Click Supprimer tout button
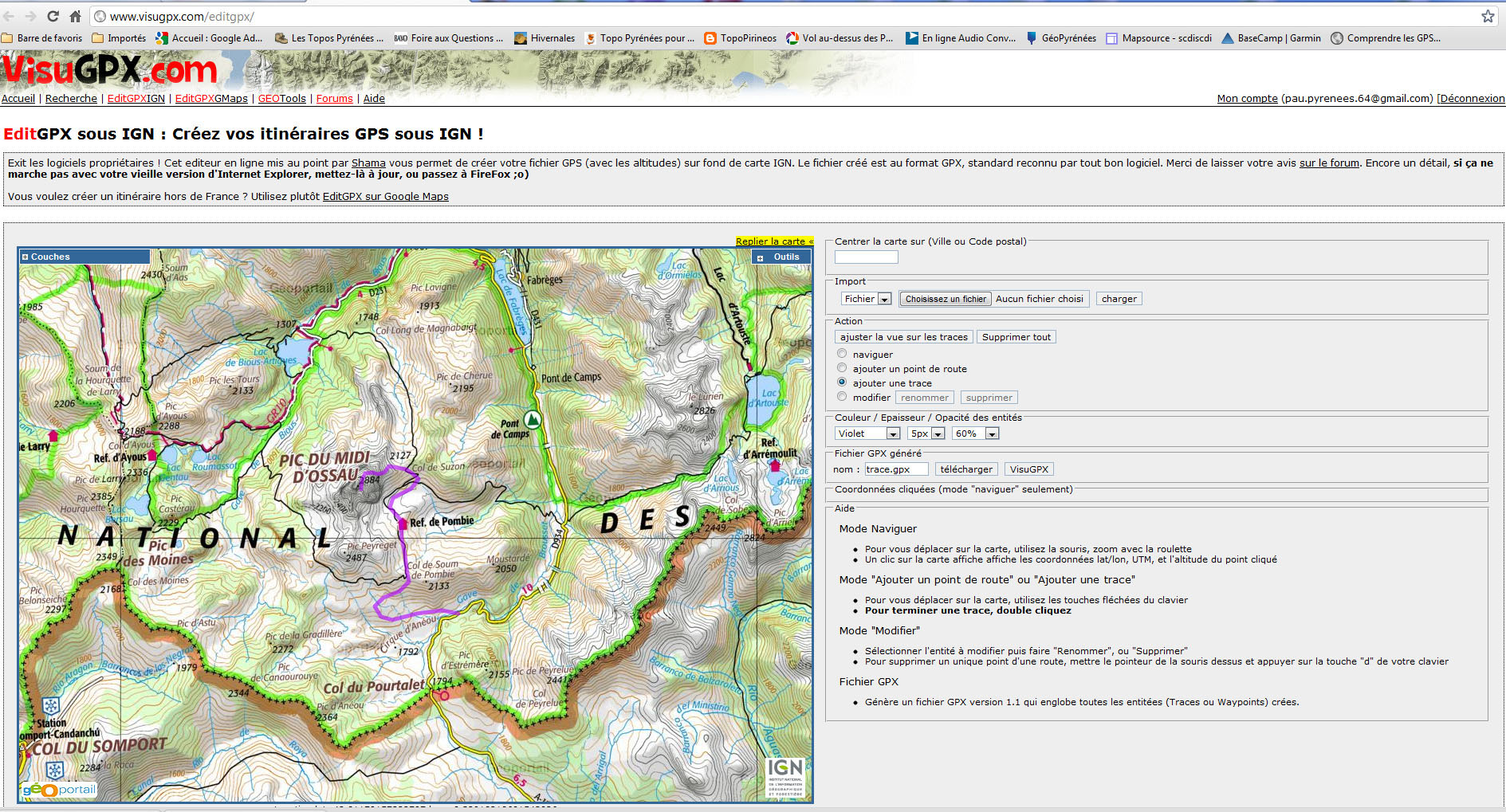Viewport: 1506px width, 812px height. point(1016,337)
